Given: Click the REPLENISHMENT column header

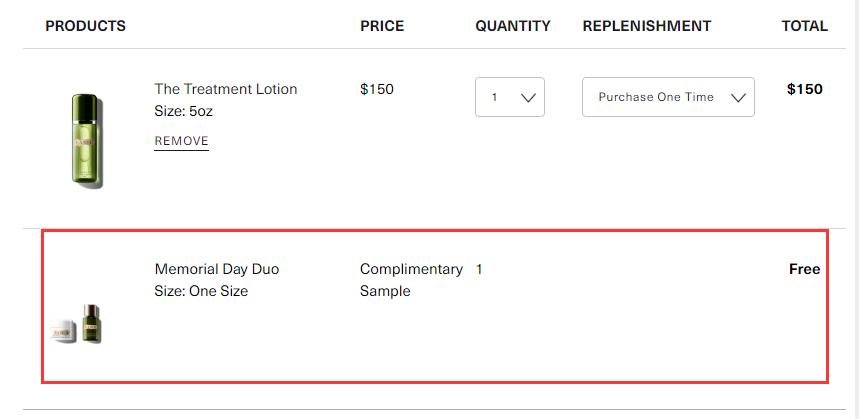Looking at the screenshot, I should click(647, 26).
